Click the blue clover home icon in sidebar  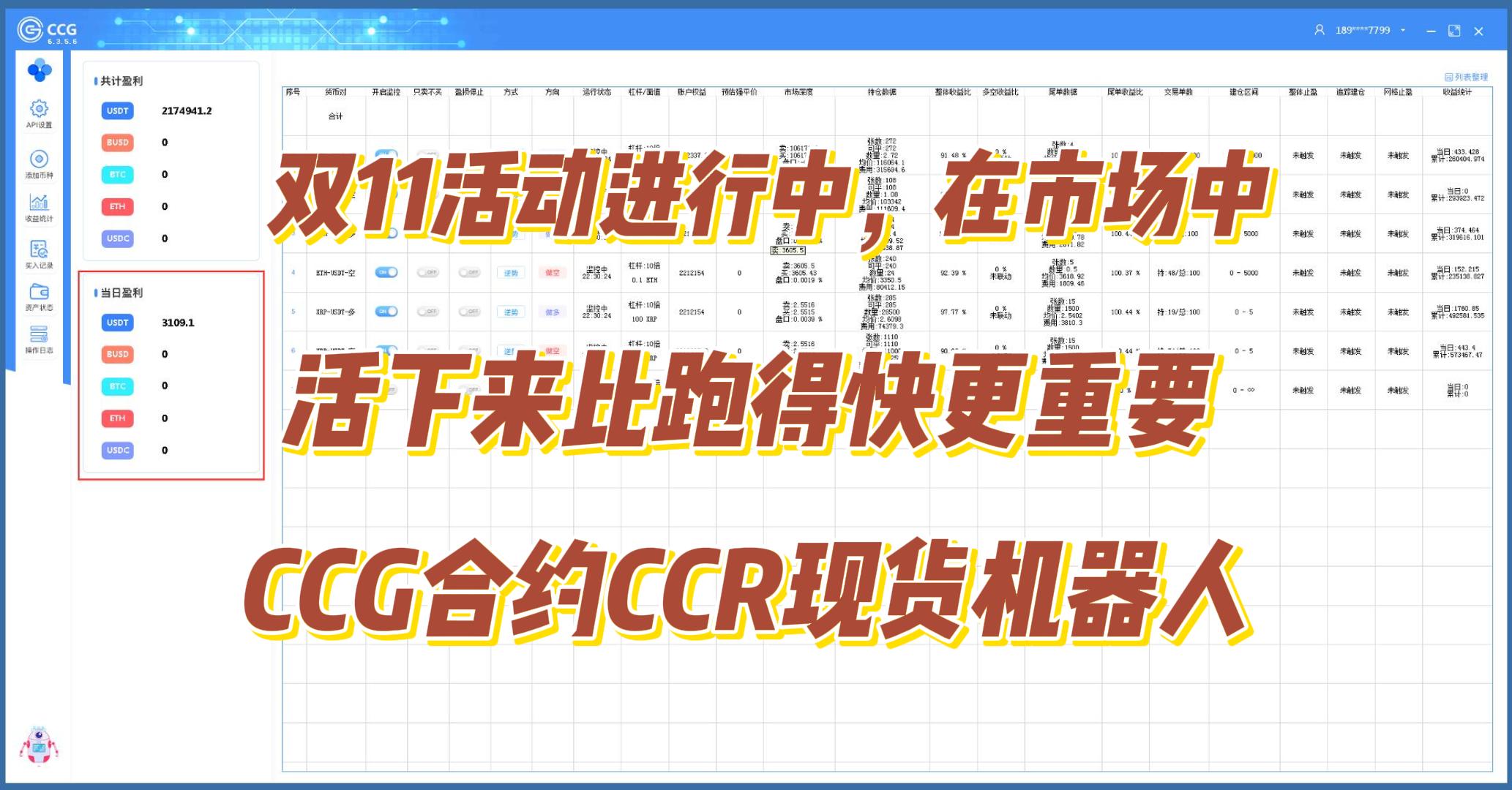pyautogui.click(x=39, y=70)
